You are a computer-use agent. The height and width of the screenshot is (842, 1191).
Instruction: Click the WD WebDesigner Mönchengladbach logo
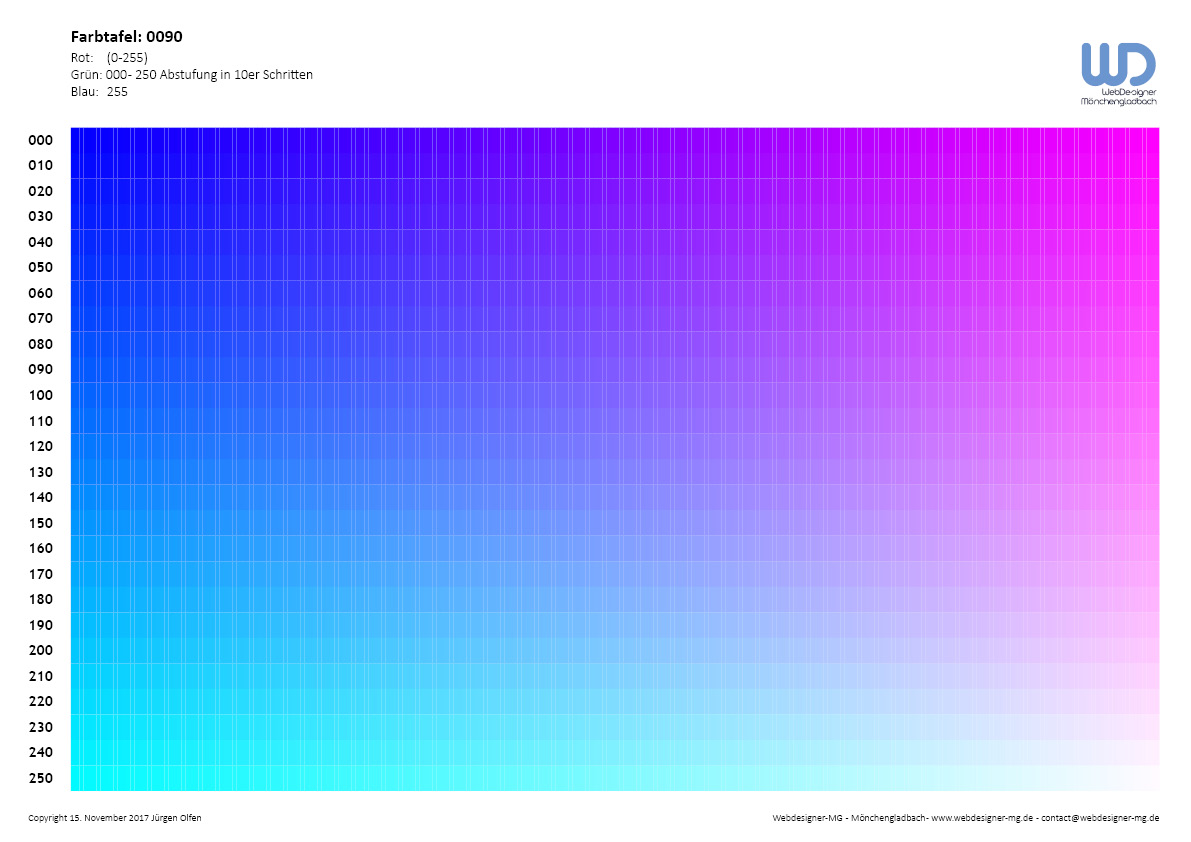pyautogui.click(x=1118, y=74)
